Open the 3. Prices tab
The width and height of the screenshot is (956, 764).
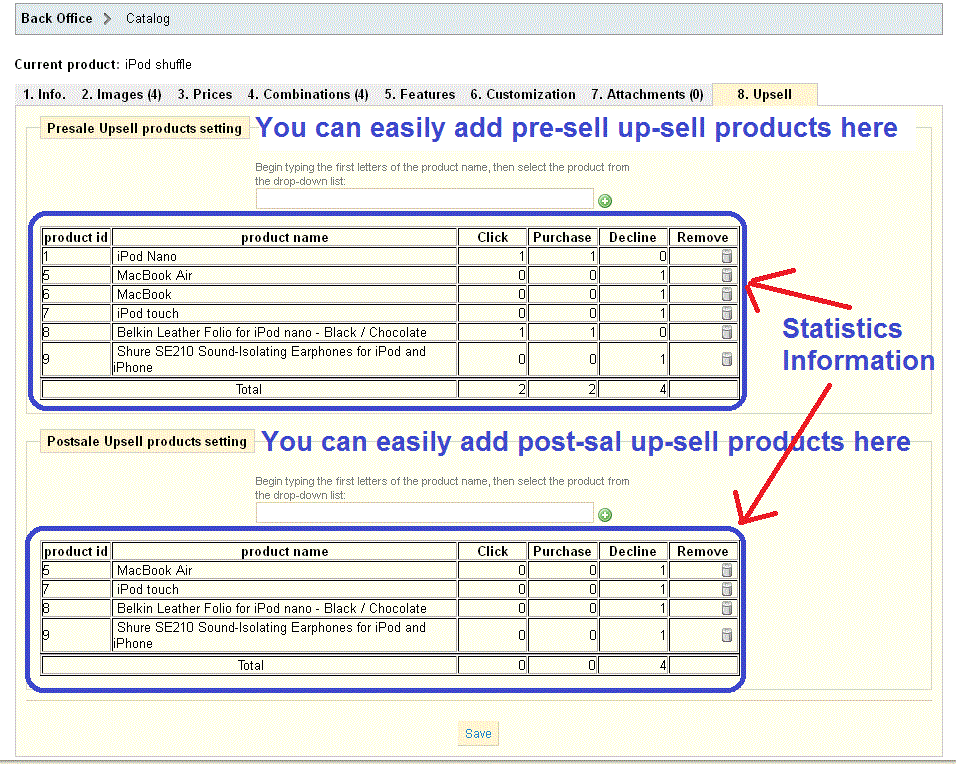coord(205,95)
